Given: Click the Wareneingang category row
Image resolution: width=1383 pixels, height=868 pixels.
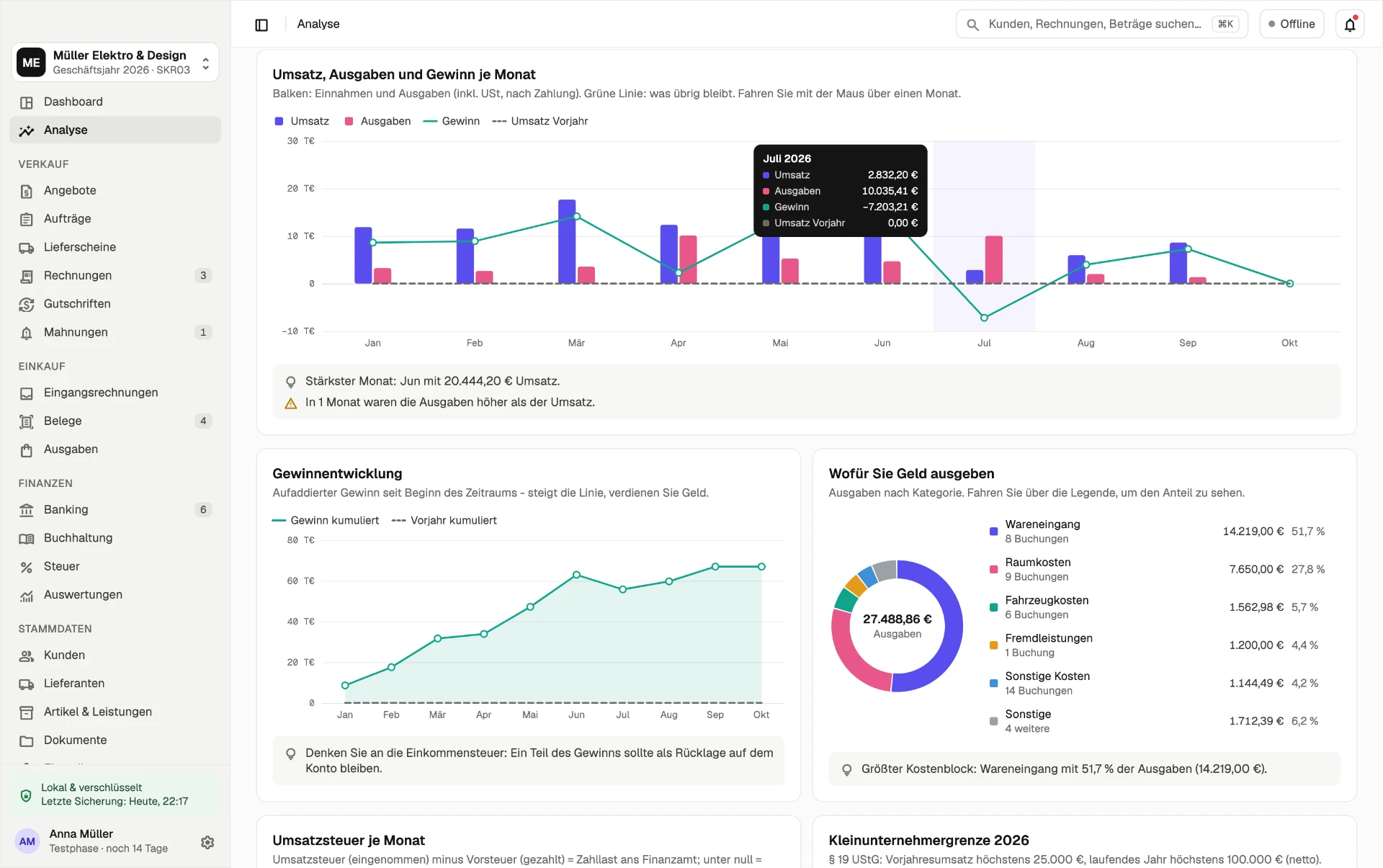Looking at the screenshot, I should pyautogui.click(x=1158, y=532).
